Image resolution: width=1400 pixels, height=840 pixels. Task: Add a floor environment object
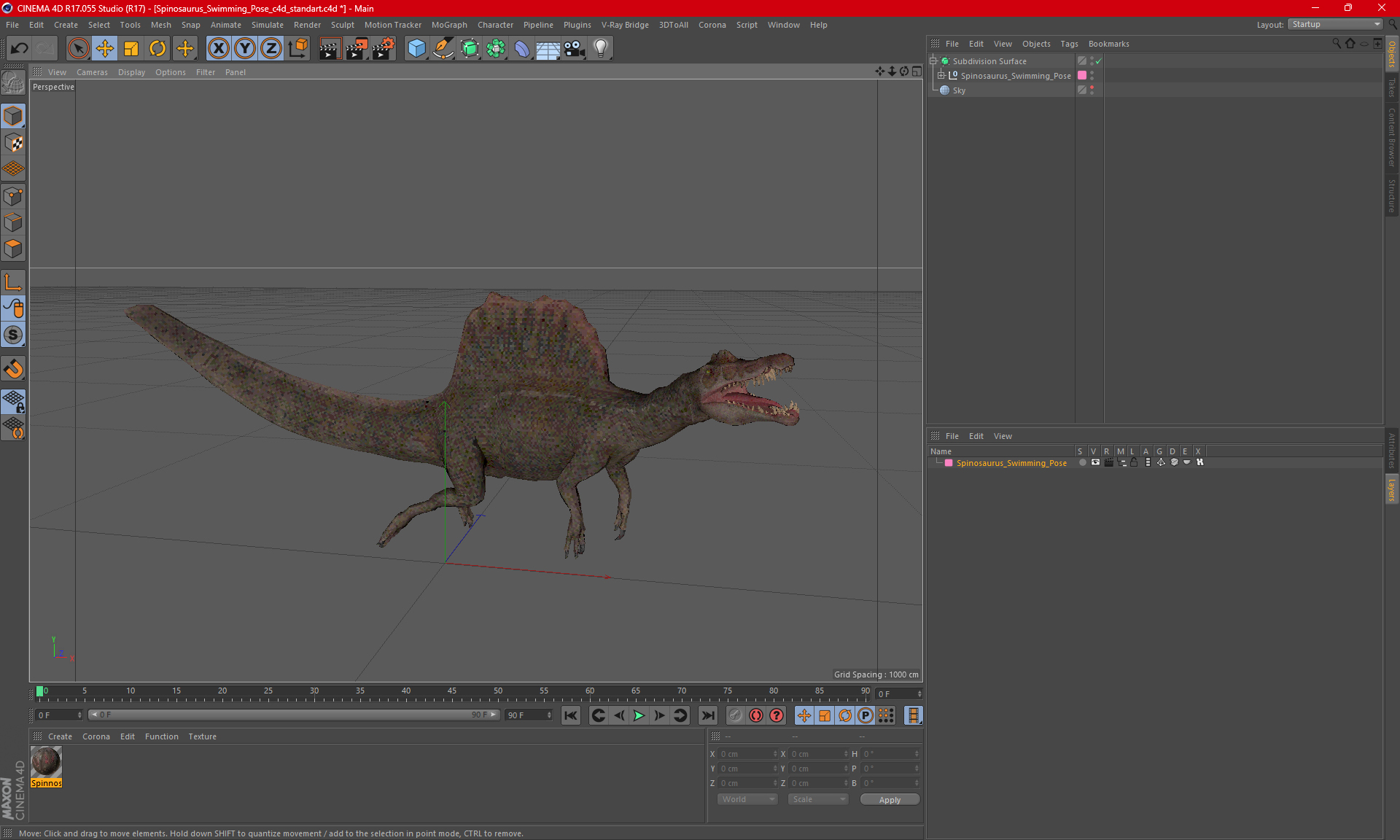pyautogui.click(x=548, y=48)
